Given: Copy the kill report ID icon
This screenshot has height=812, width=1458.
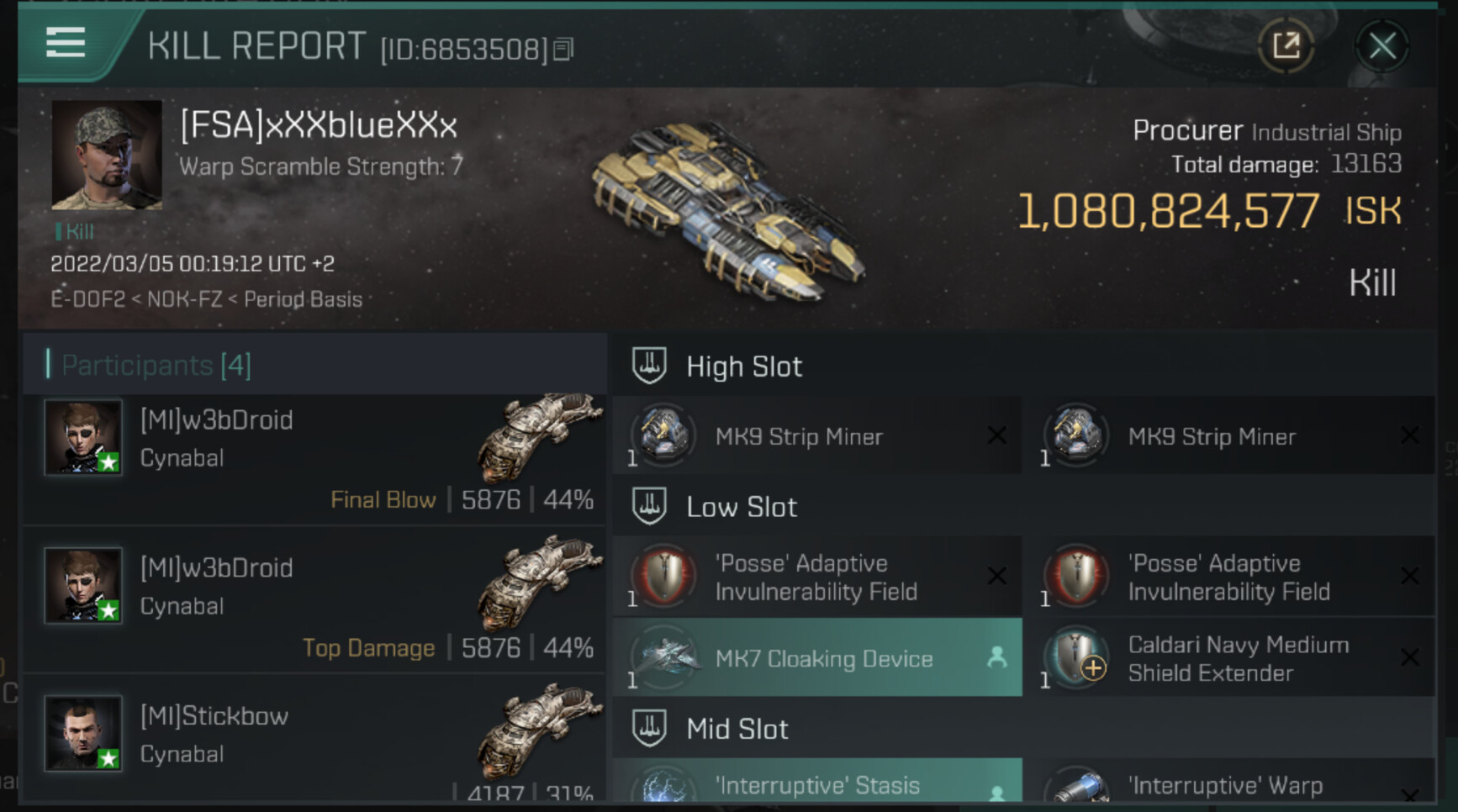Looking at the screenshot, I should click(x=563, y=50).
